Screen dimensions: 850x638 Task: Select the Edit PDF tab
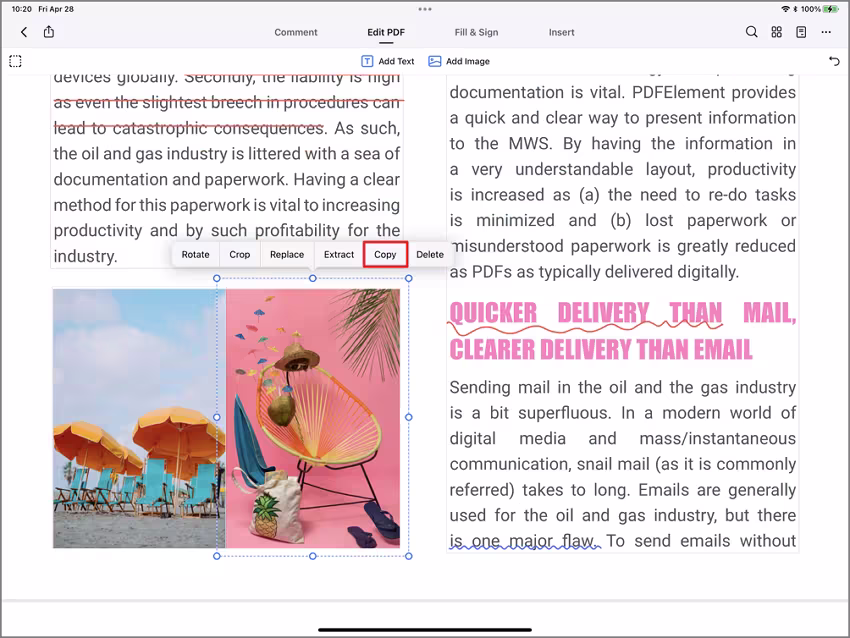pyautogui.click(x=386, y=32)
